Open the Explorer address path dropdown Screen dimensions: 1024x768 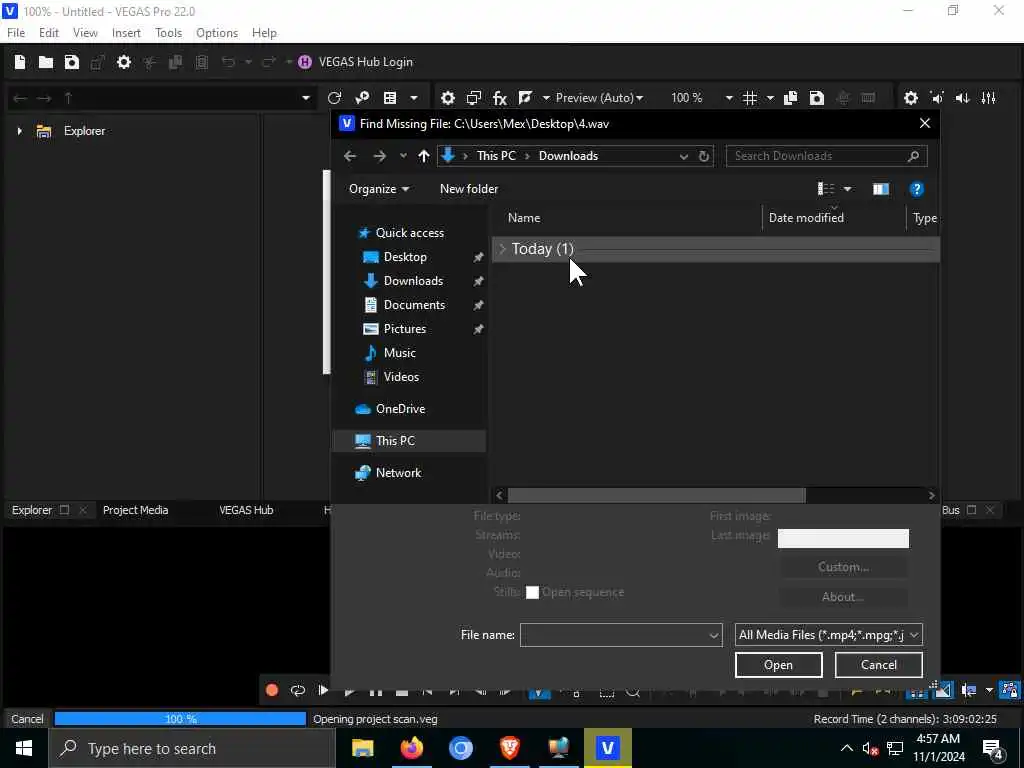click(x=306, y=98)
